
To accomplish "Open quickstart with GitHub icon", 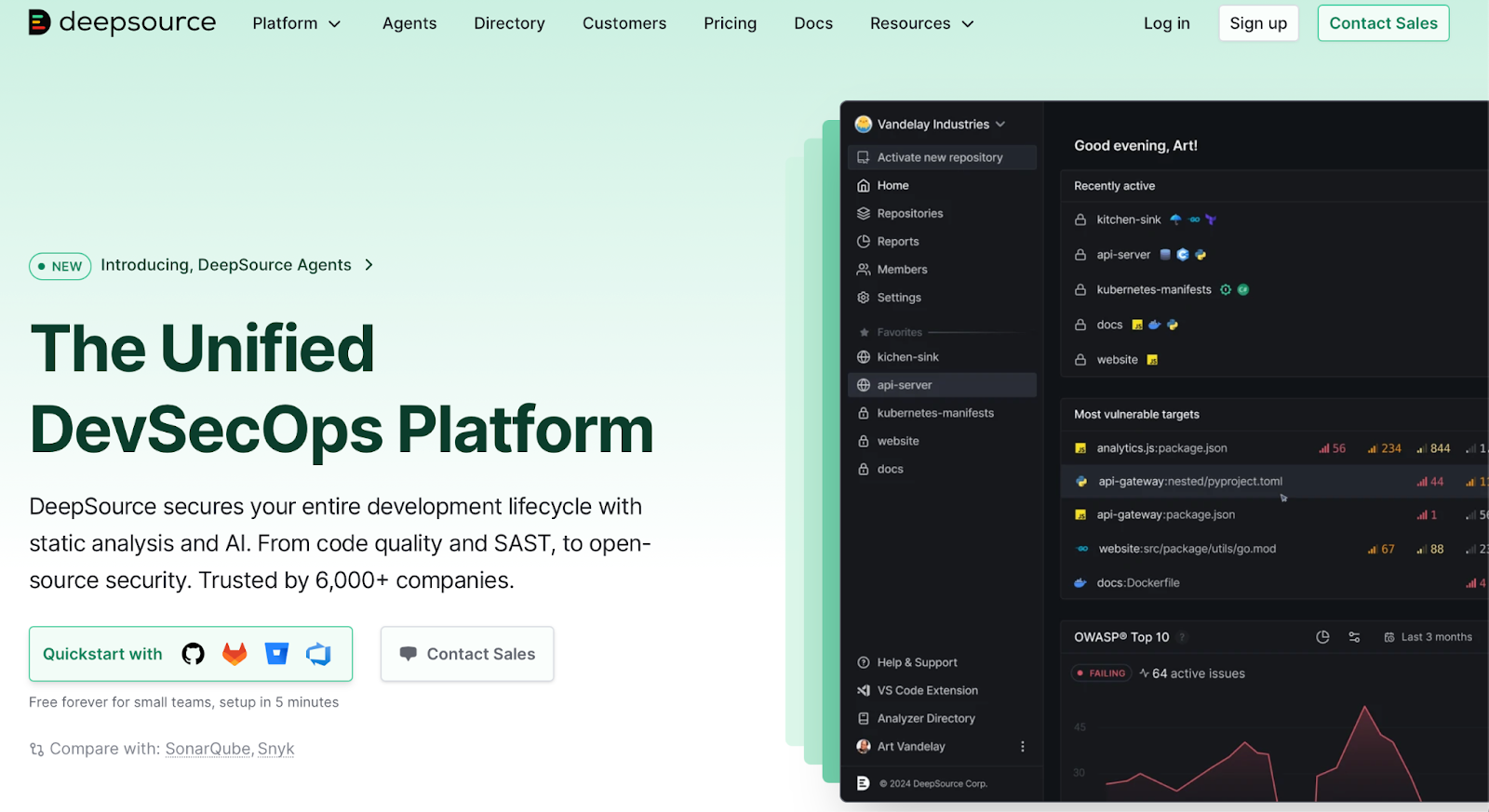I will pyautogui.click(x=193, y=654).
